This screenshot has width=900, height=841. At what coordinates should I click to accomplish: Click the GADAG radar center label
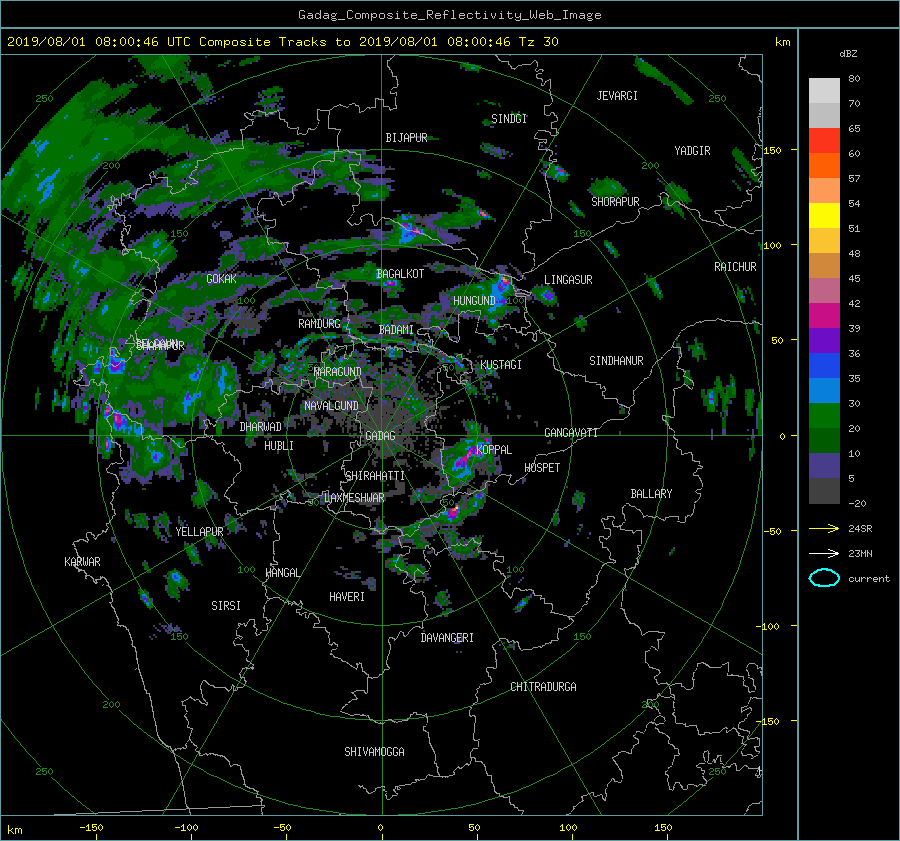click(x=380, y=436)
